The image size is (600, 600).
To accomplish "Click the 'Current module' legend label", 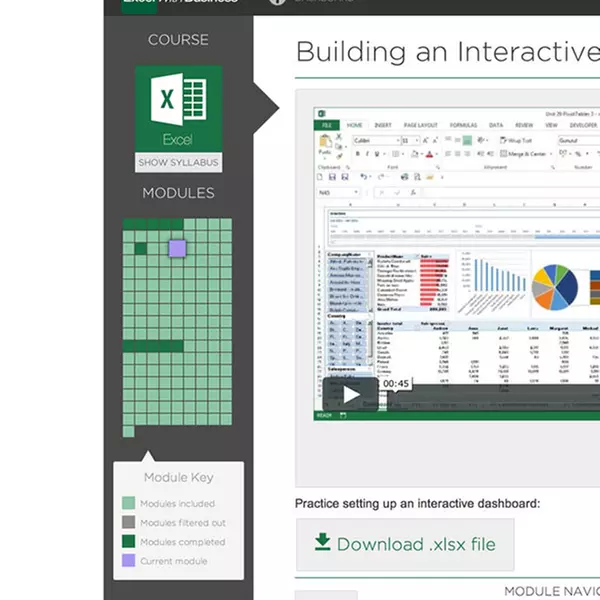I will point(174,561).
